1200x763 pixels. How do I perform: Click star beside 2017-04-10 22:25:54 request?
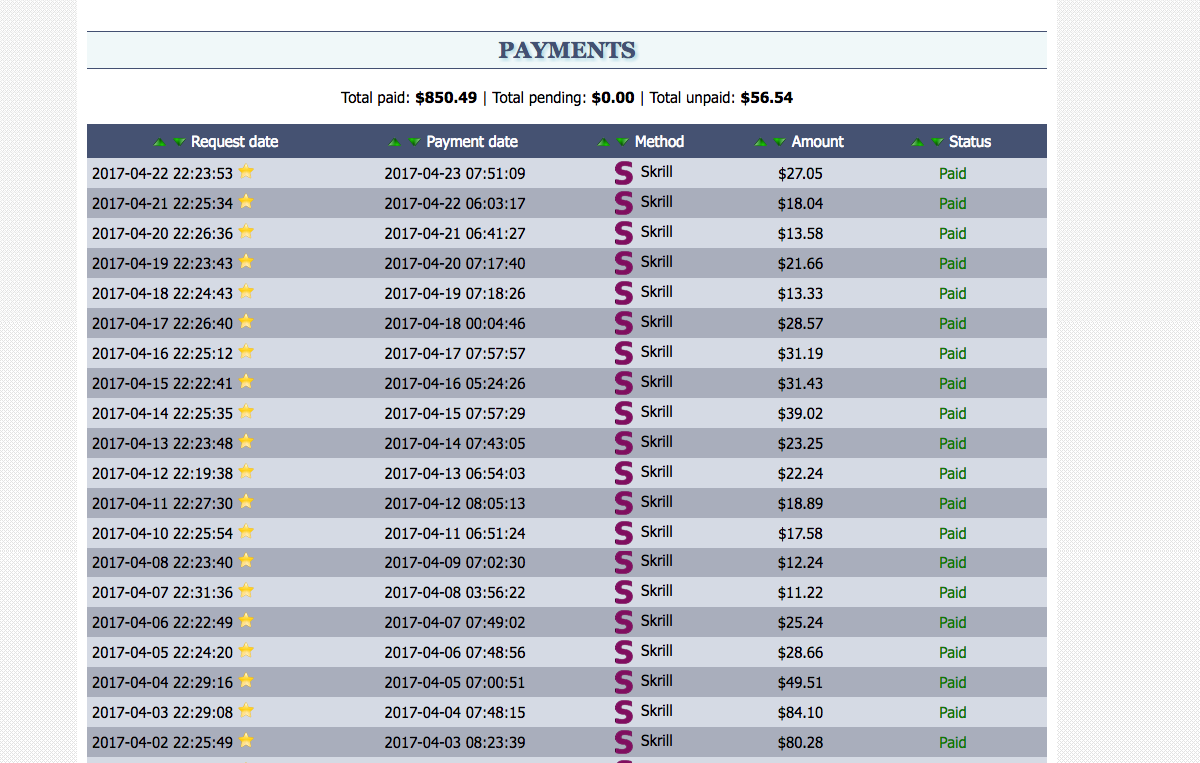point(246,531)
